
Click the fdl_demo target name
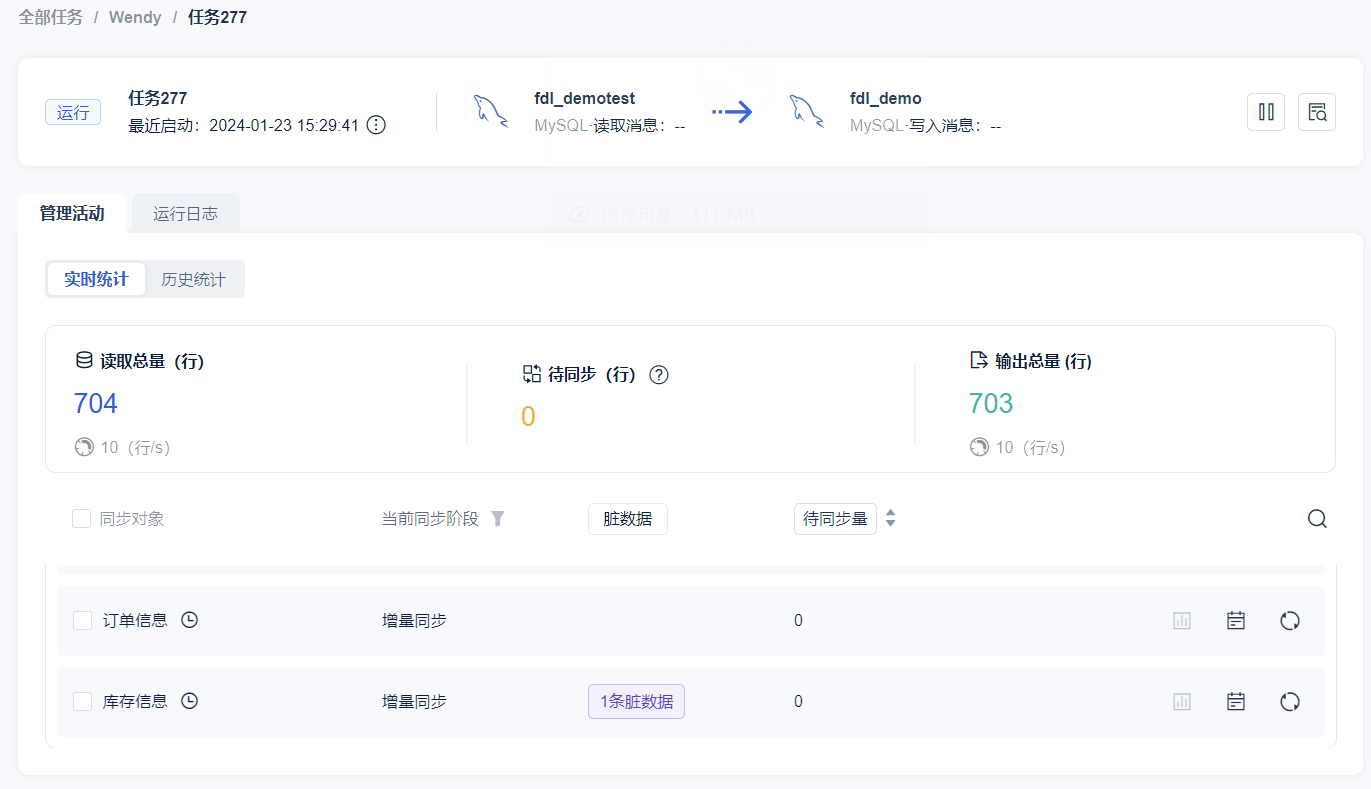886,98
